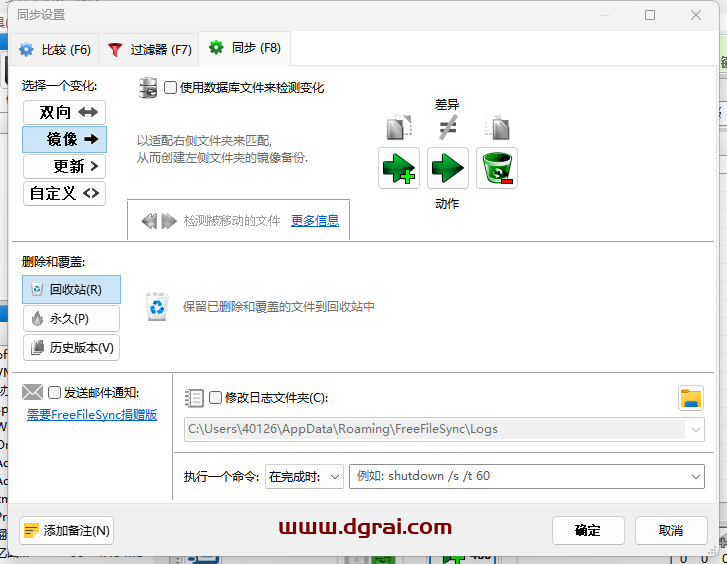Expand the log folder path dropdown

click(x=695, y=429)
